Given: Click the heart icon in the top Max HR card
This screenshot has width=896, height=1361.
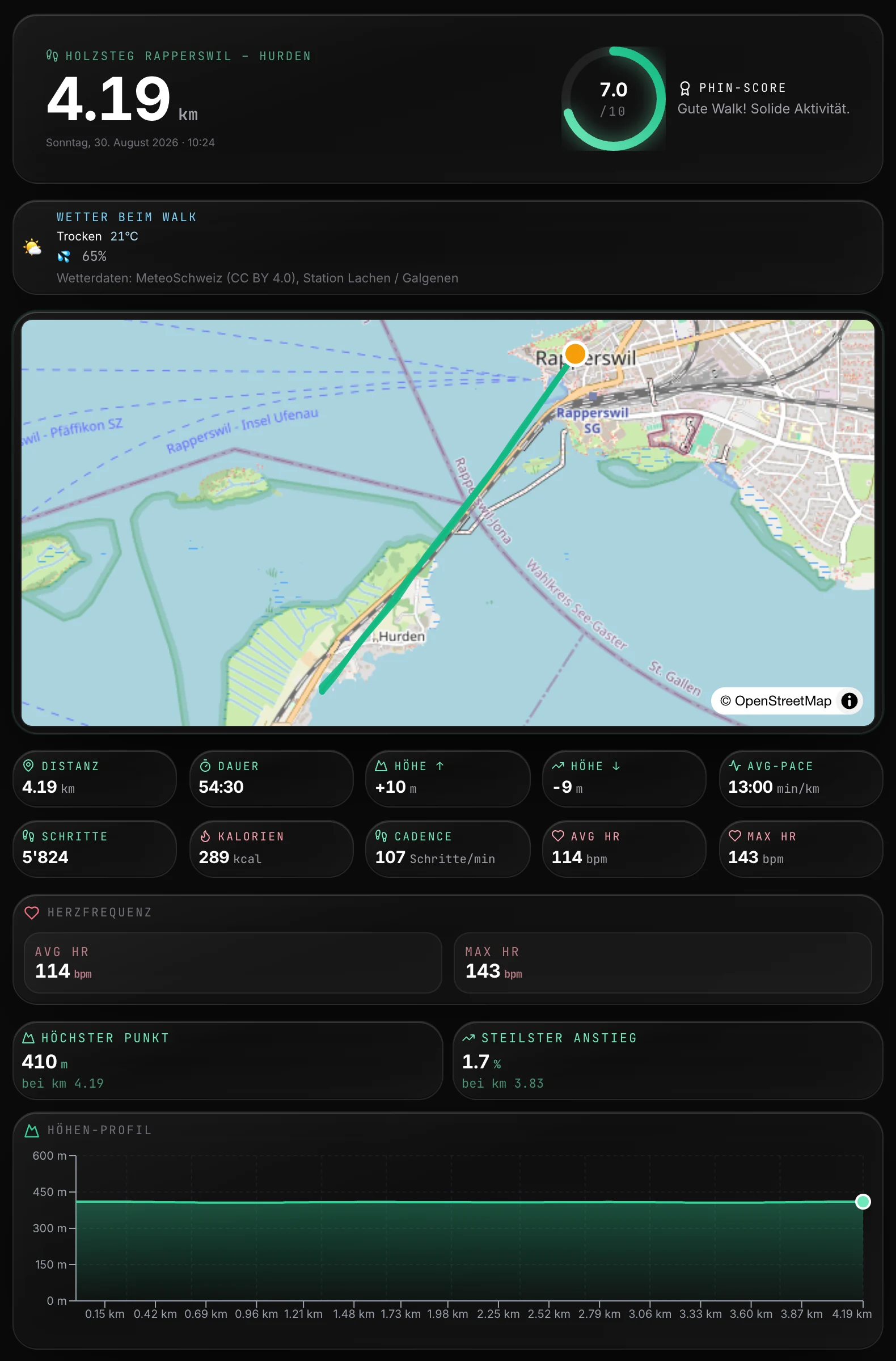Looking at the screenshot, I should (x=735, y=836).
